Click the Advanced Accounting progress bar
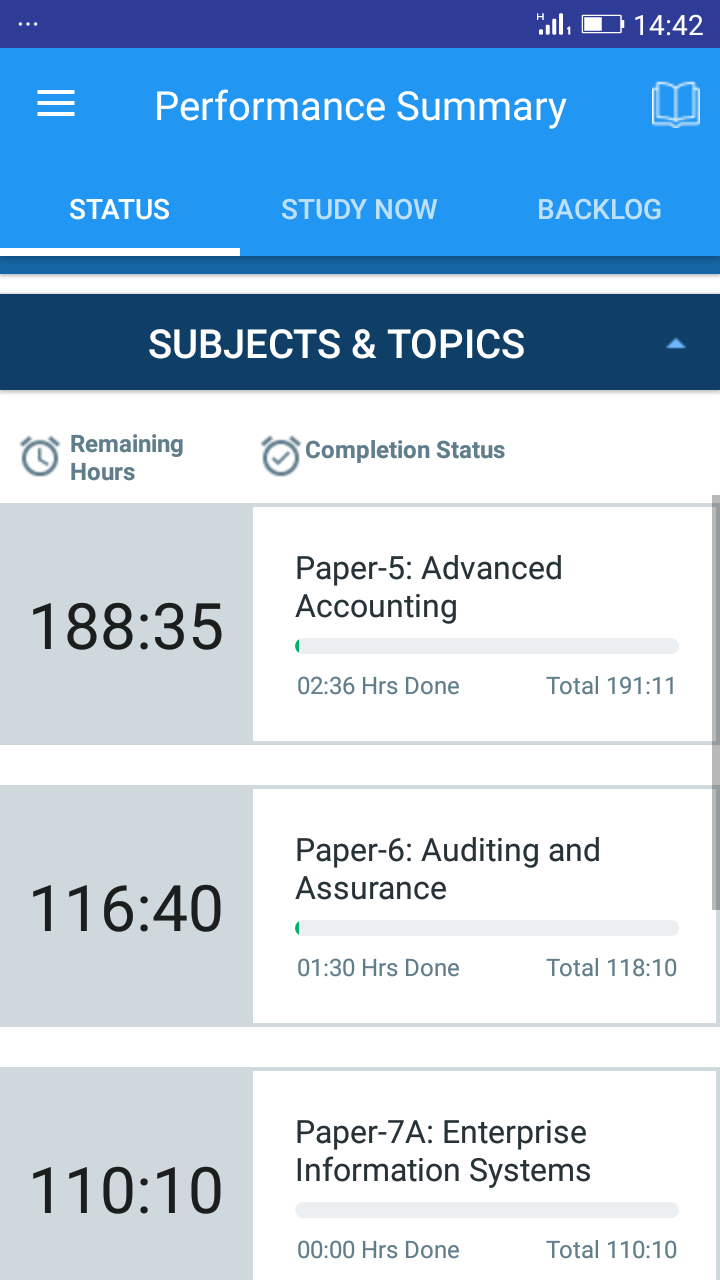This screenshot has height=1280, width=720. coord(487,646)
